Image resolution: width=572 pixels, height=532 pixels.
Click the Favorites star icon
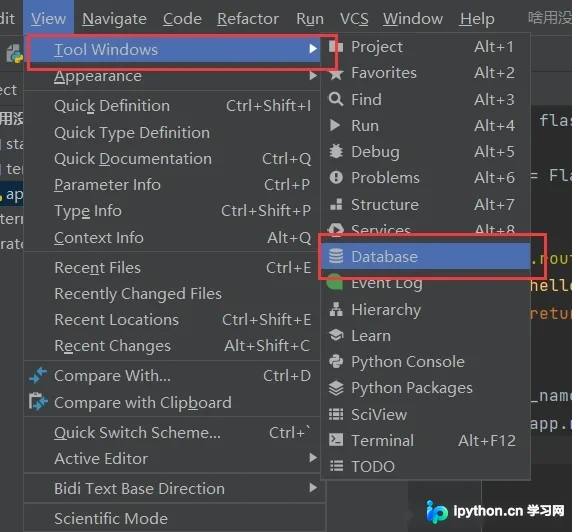coord(336,74)
